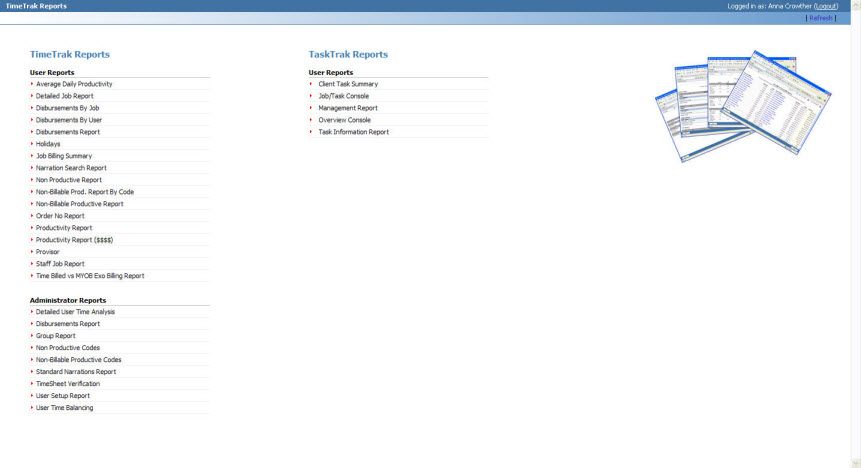Open the Holidays report
The height and width of the screenshot is (468, 861).
(48, 144)
